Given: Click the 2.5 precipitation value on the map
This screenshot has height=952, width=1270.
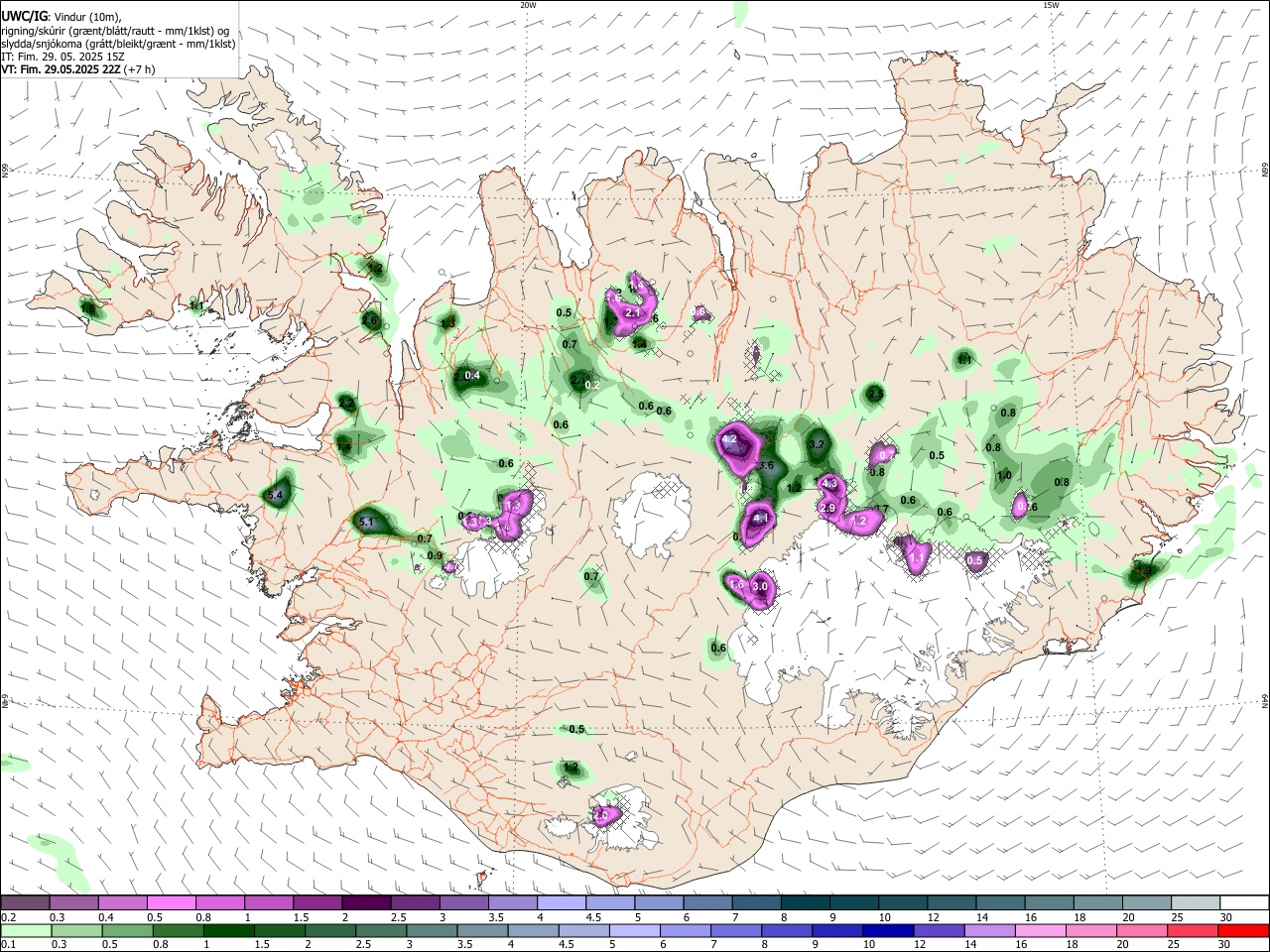Looking at the screenshot, I should tap(875, 394).
